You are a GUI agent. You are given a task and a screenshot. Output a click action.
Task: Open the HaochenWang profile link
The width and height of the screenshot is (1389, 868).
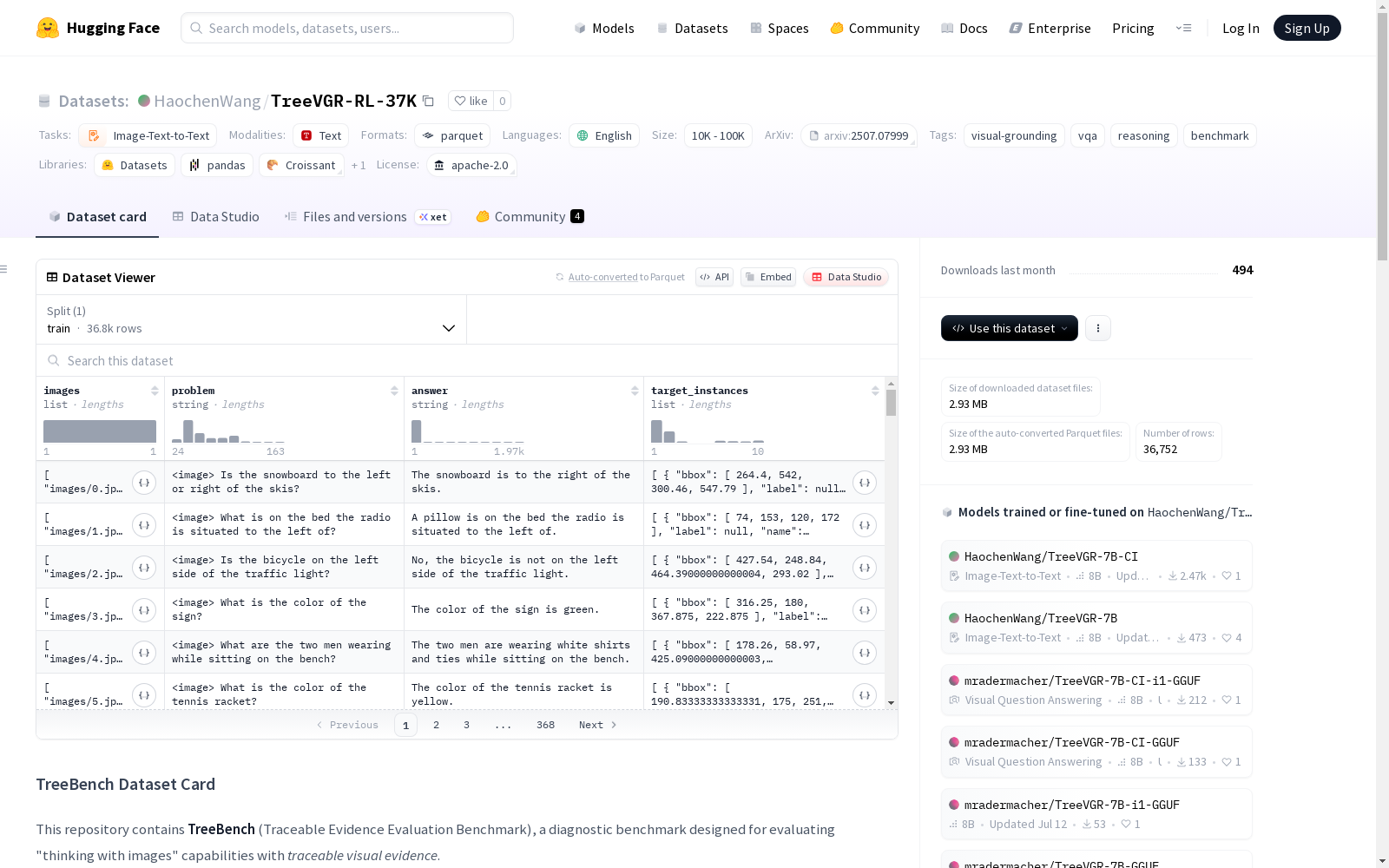pos(207,101)
